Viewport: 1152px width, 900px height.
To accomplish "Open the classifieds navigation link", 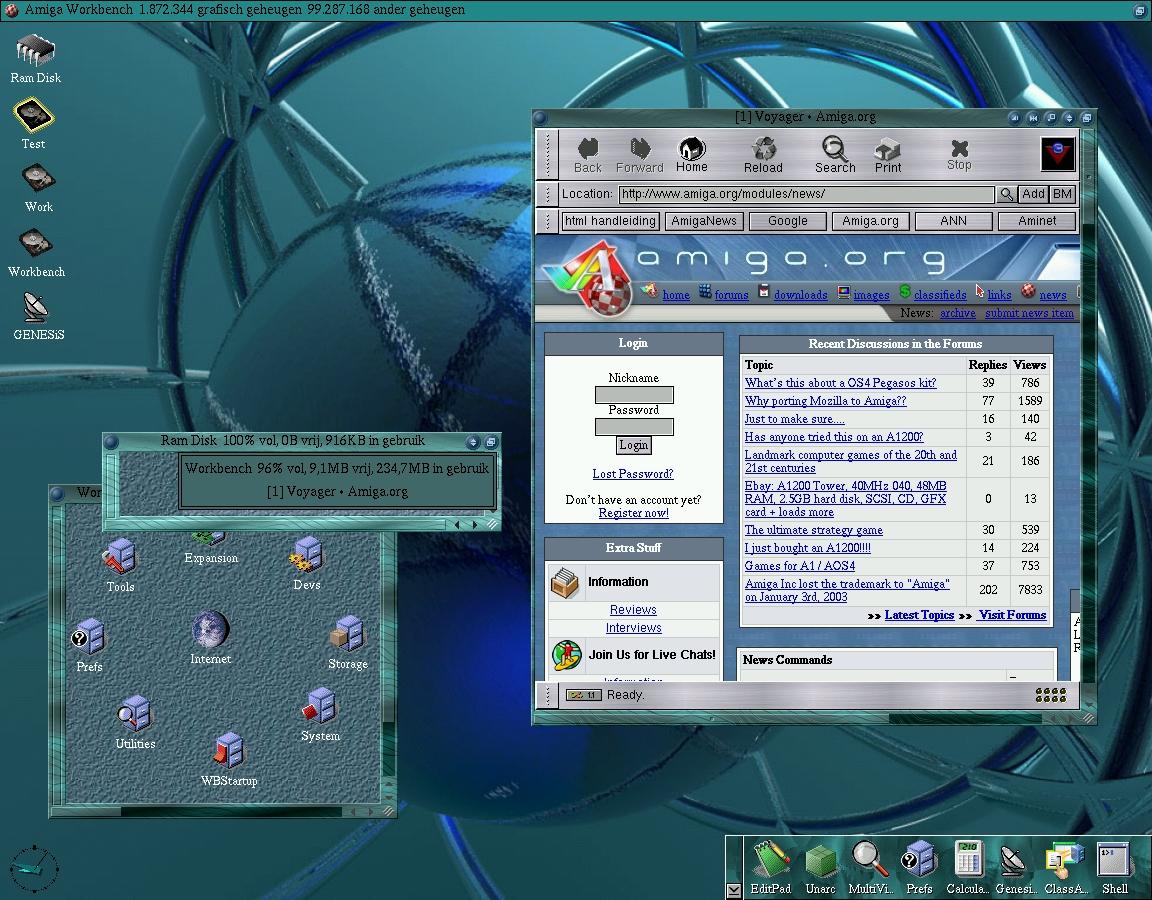I will tap(940, 295).
